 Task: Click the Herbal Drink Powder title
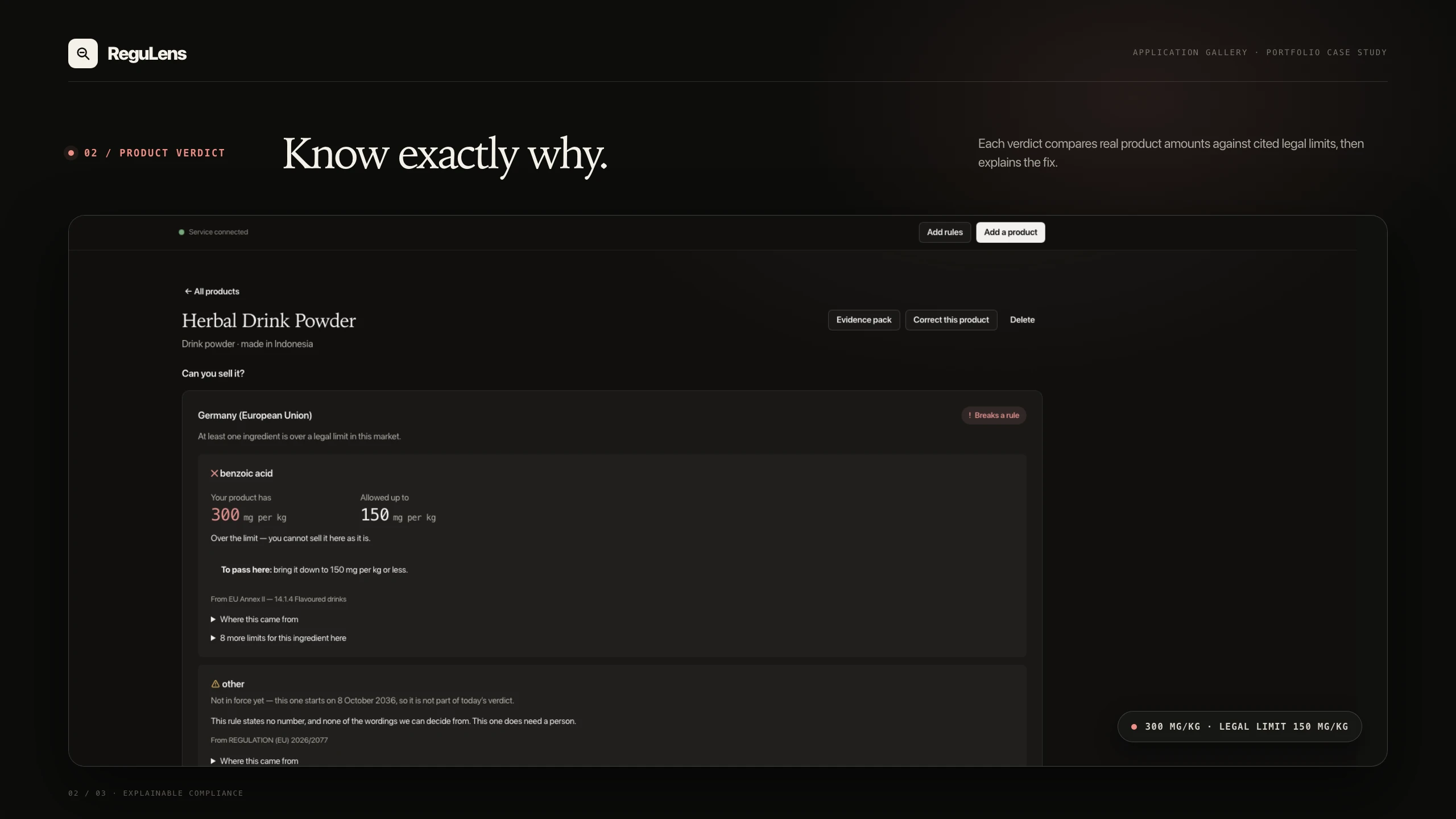[x=268, y=321]
